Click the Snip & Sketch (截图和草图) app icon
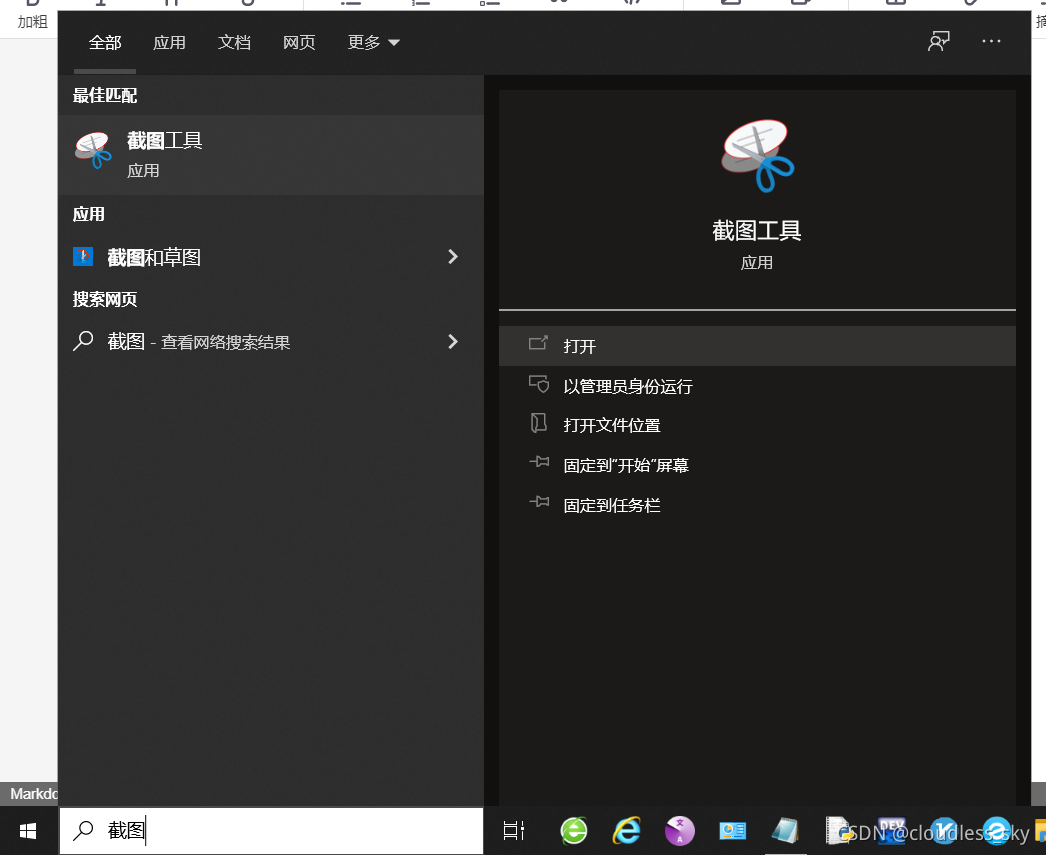 (82, 256)
